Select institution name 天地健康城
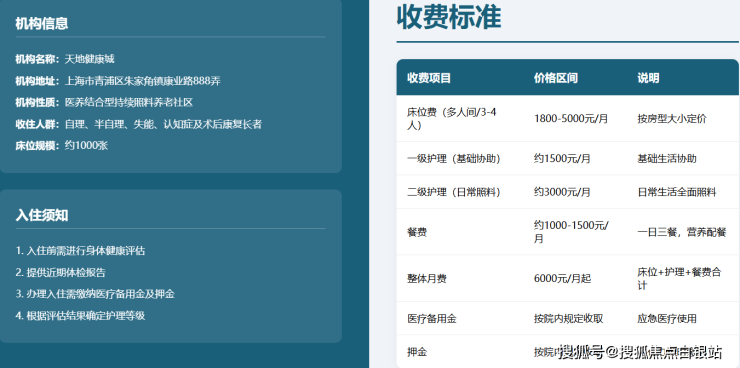The width and height of the screenshot is (740, 368). [x=89, y=59]
